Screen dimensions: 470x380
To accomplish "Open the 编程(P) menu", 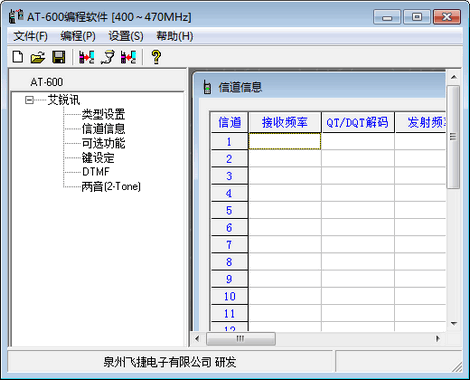I will click(x=78, y=36).
